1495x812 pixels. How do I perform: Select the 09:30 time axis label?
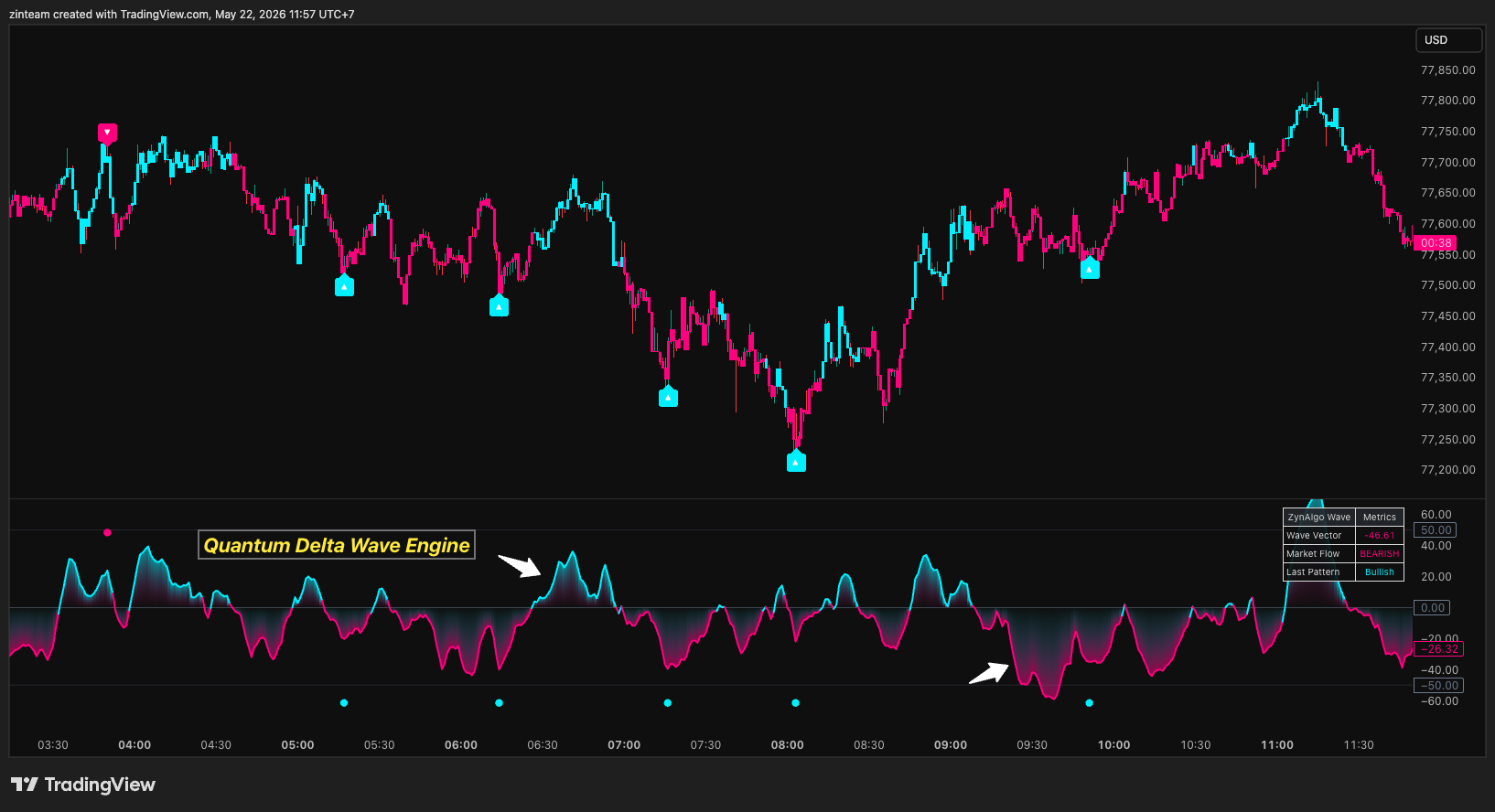pyautogui.click(x=1032, y=745)
